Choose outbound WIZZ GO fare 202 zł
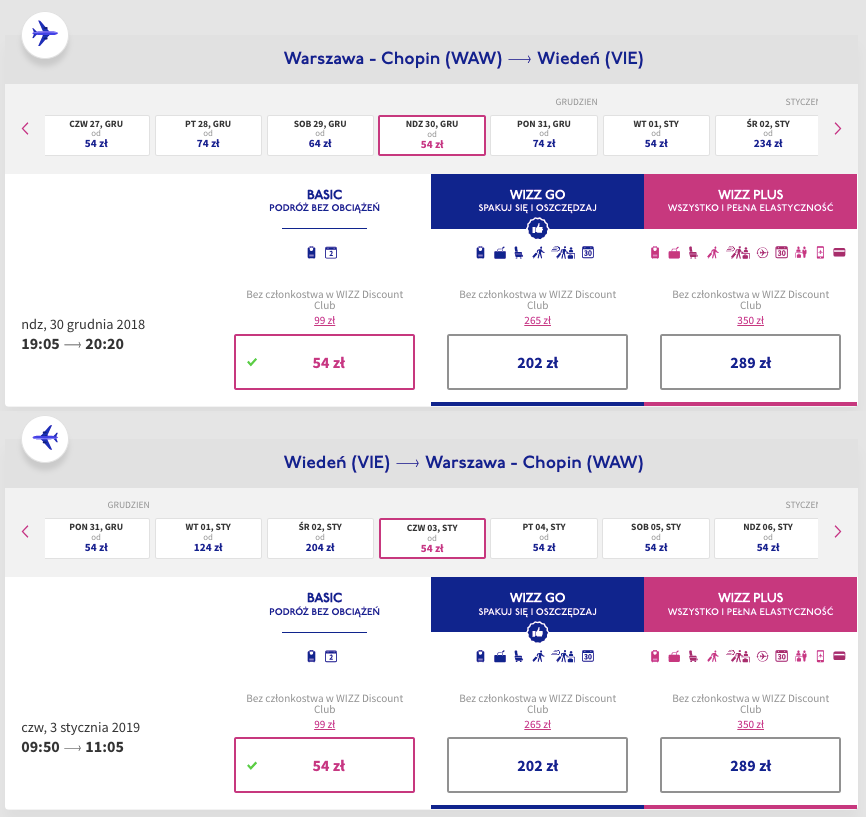This screenshot has width=866, height=818. (x=537, y=362)
